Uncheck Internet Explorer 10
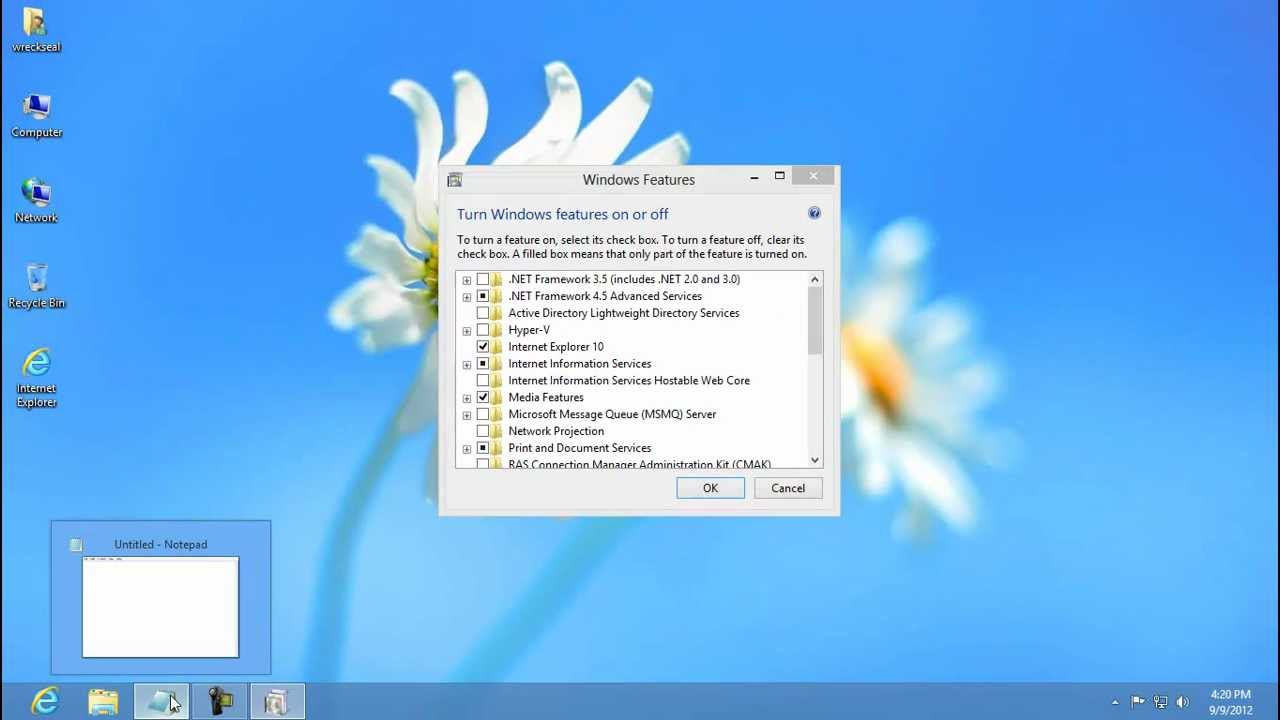 483,347
